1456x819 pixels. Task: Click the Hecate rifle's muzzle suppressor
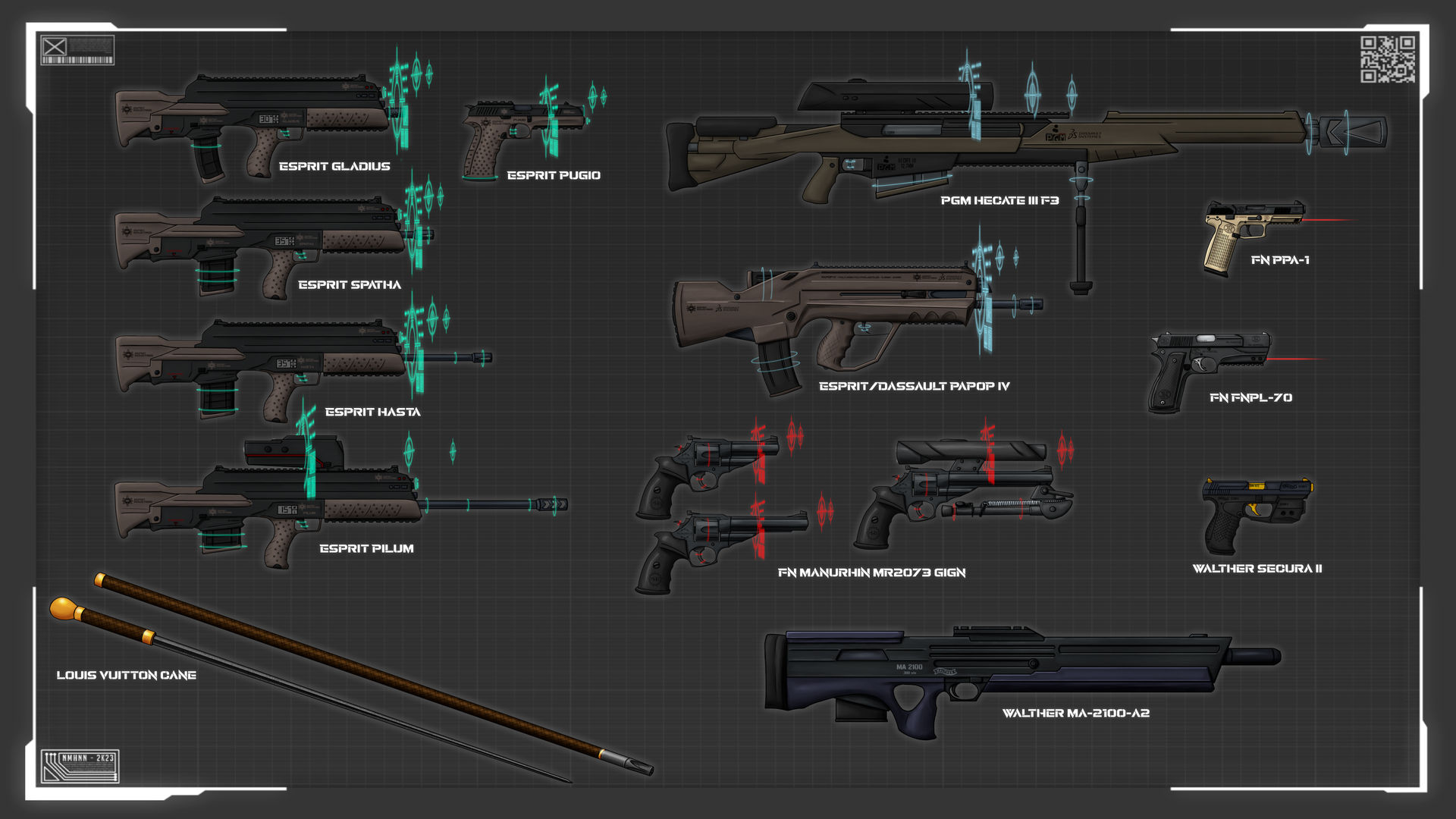(1353, 132)
